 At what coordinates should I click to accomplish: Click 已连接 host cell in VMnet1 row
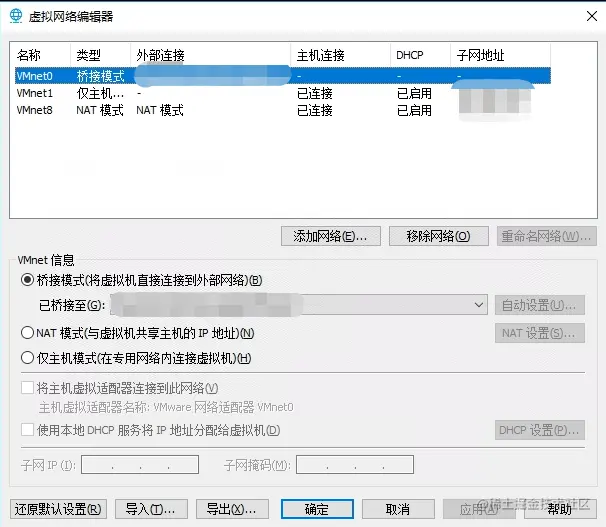[x=315, y=94]
